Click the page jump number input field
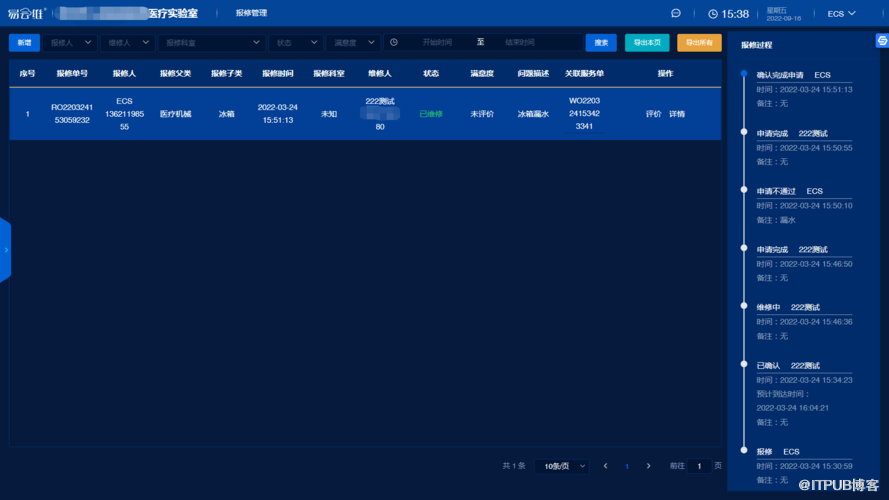This screenshot has width=889, height=500. coord(700,466)
